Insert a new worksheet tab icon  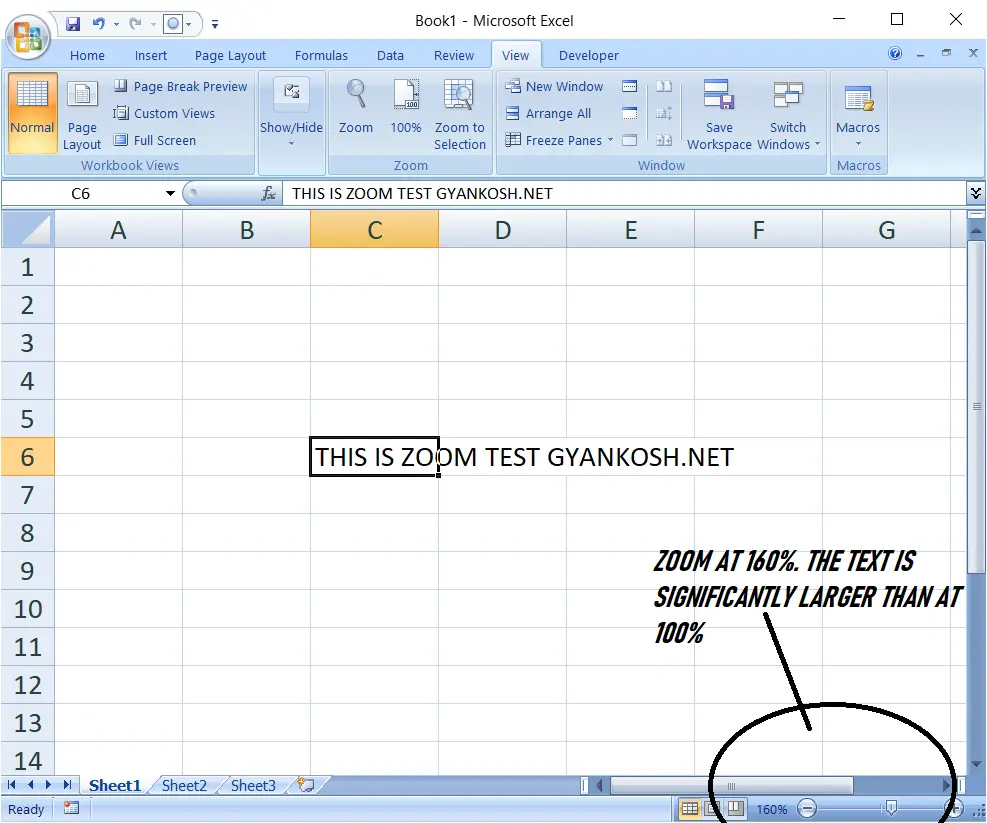point(306,785)
